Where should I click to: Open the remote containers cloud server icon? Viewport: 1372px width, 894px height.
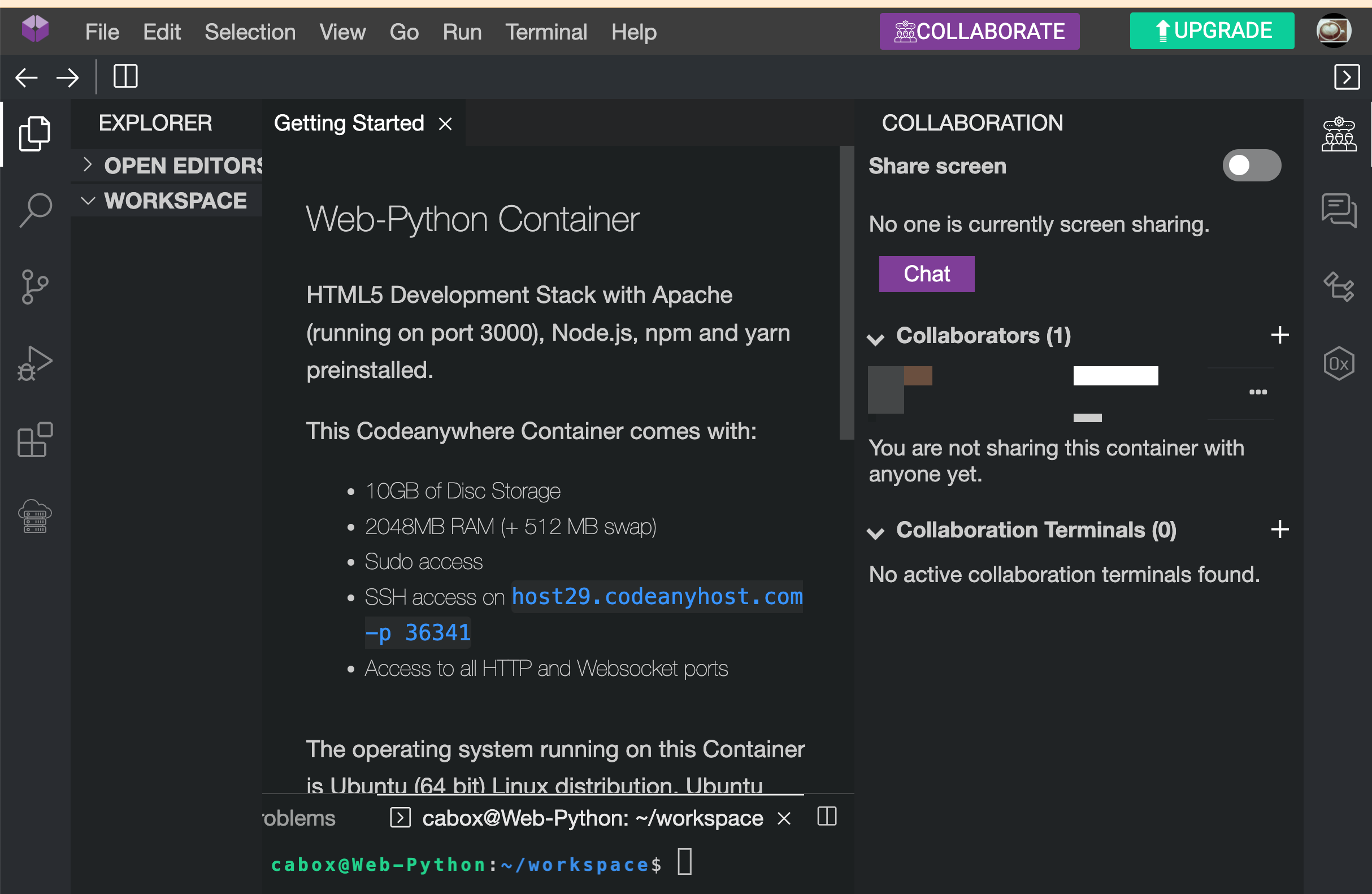pos(34,517)
